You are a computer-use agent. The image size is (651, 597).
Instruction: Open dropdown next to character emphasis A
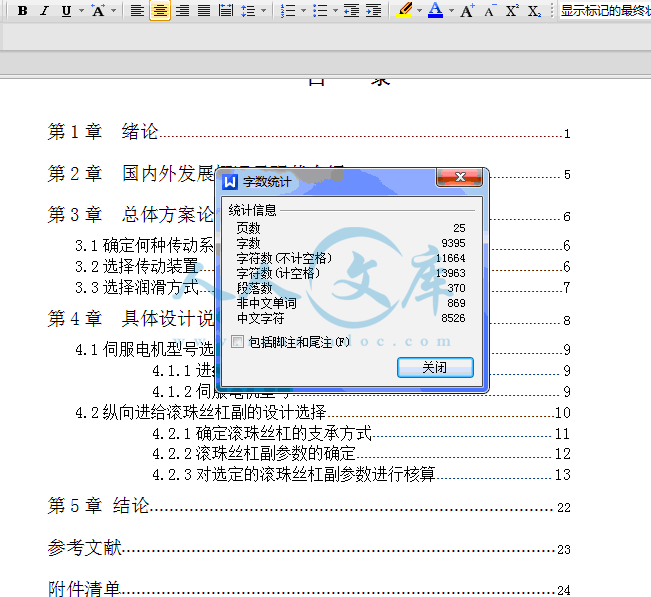coord(114,10)
